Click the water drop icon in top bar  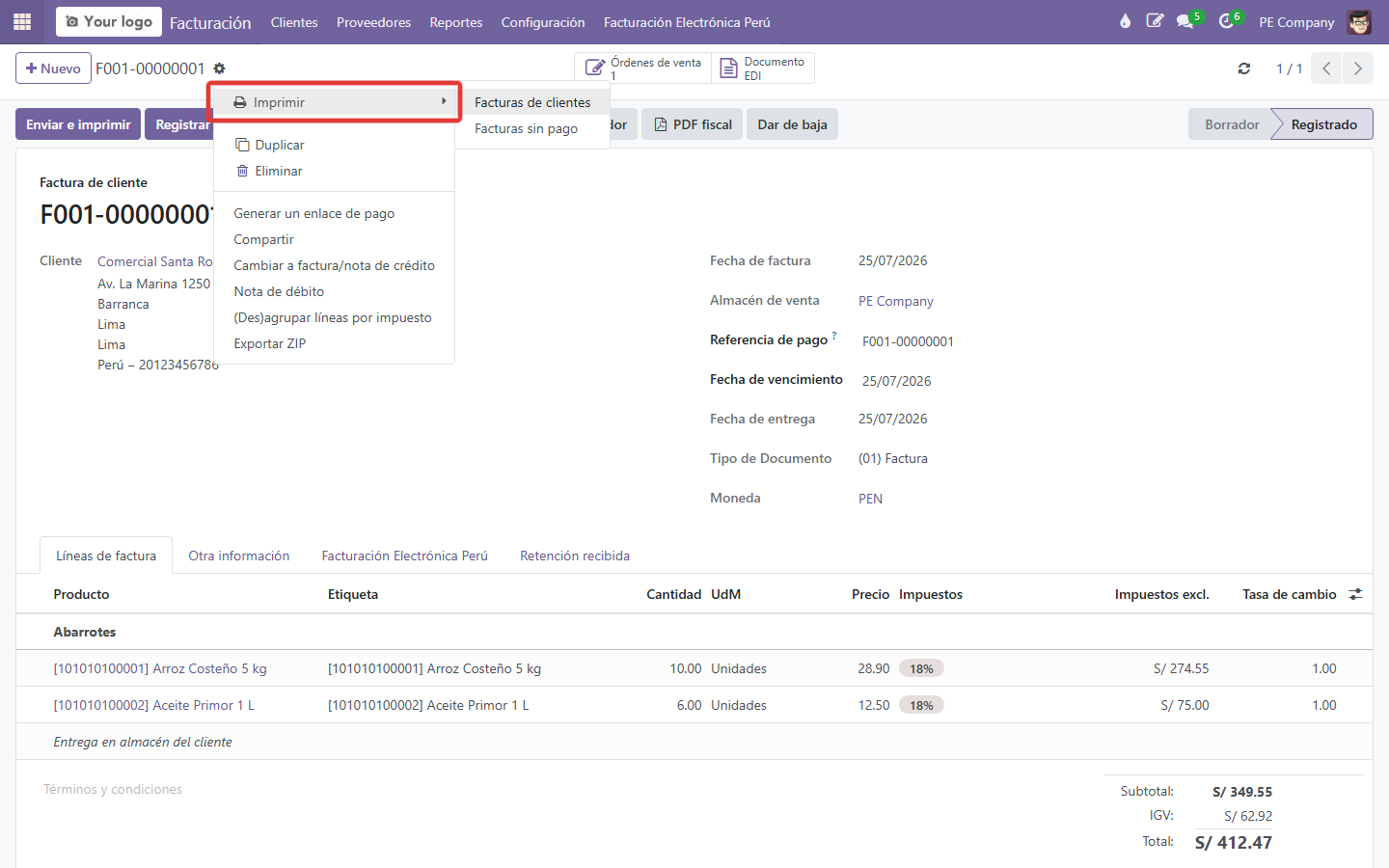point(1125,21)
